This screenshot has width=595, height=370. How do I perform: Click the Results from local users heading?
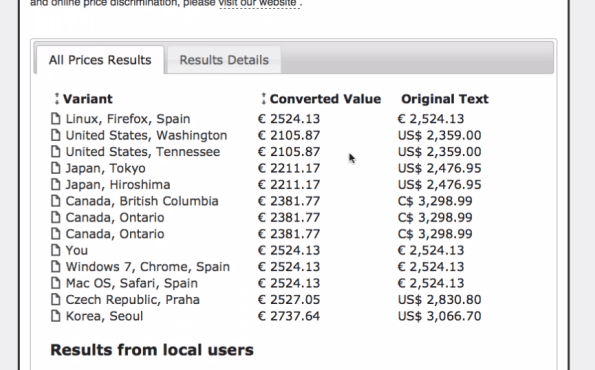152,350
